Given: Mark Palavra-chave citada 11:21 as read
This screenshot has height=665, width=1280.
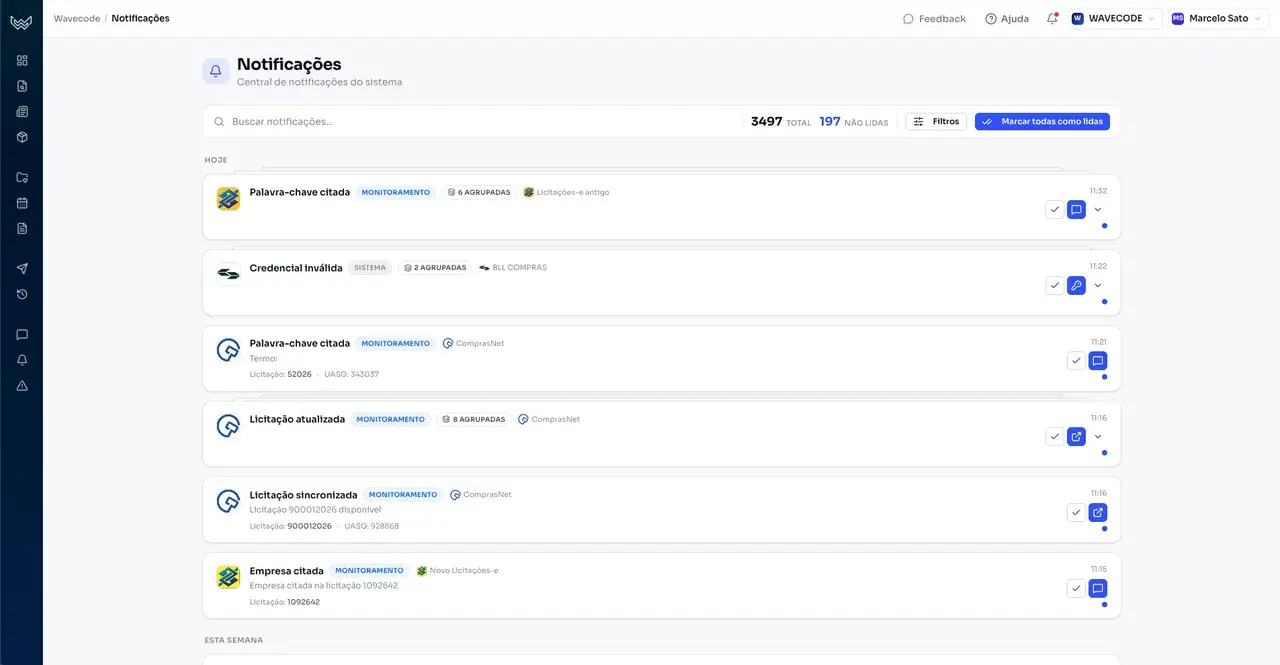Looking at the screenshot, I should pos(1076,361).
